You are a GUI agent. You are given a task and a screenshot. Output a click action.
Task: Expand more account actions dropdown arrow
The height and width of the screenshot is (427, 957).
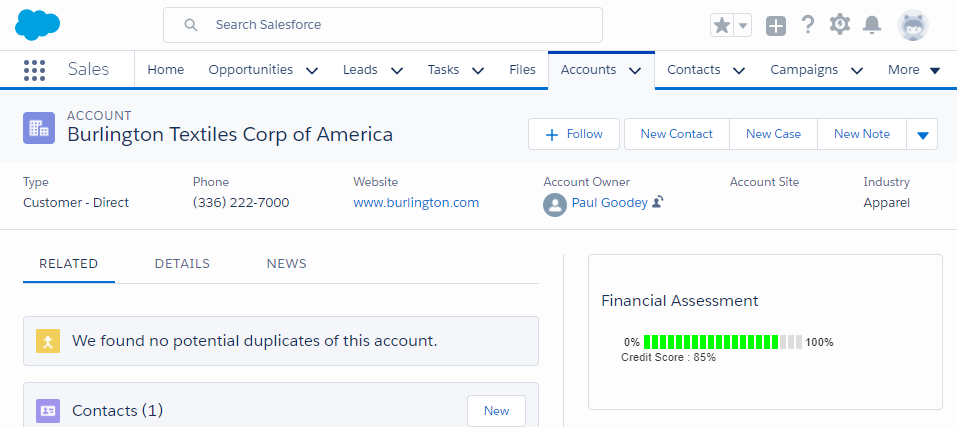coord(922,134)
